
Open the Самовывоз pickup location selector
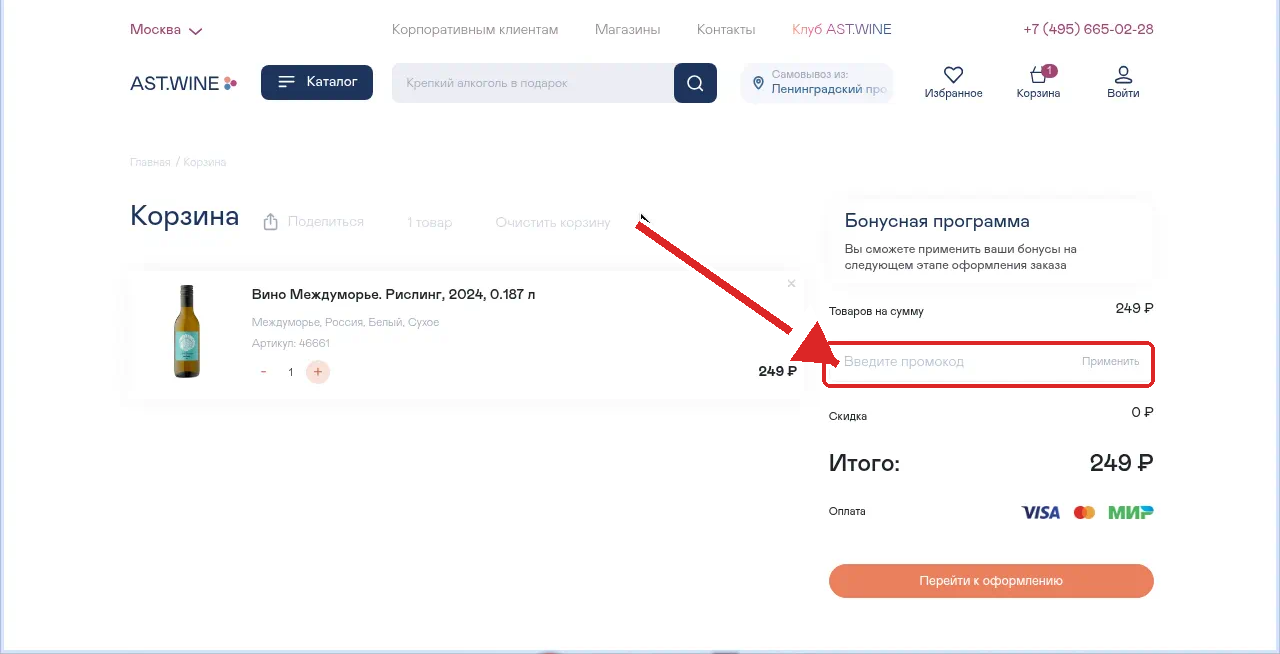817,82
